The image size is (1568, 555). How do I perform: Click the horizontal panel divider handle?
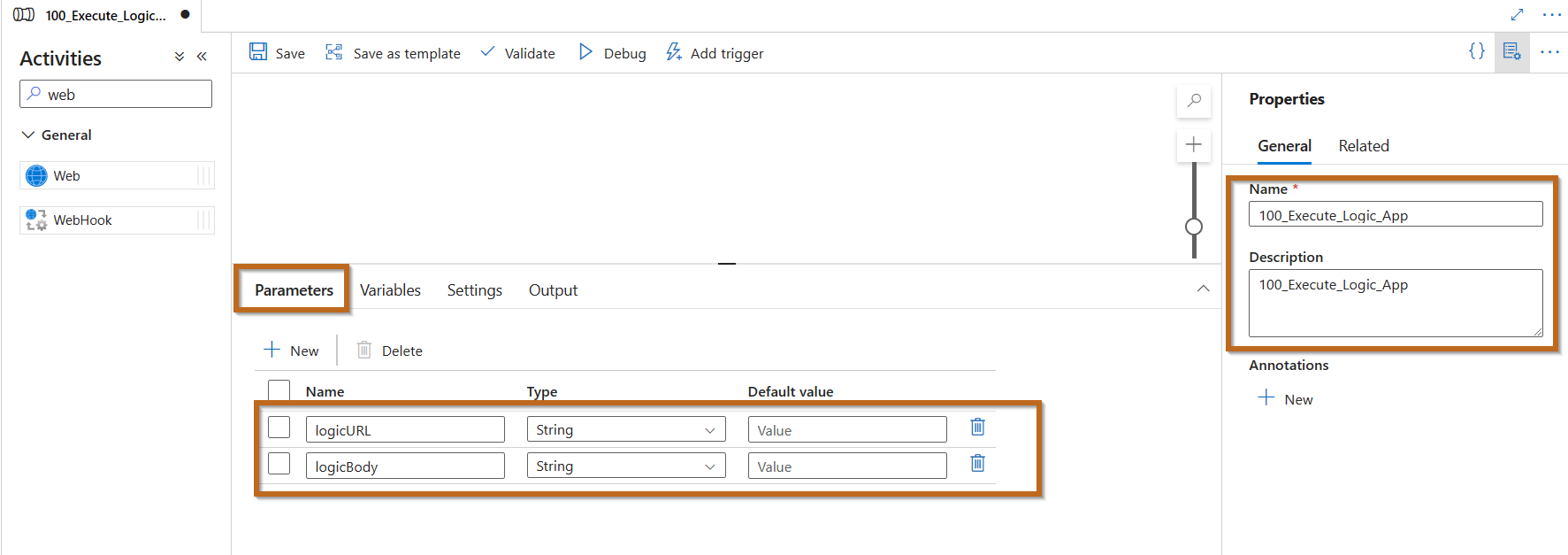point(727,264)
